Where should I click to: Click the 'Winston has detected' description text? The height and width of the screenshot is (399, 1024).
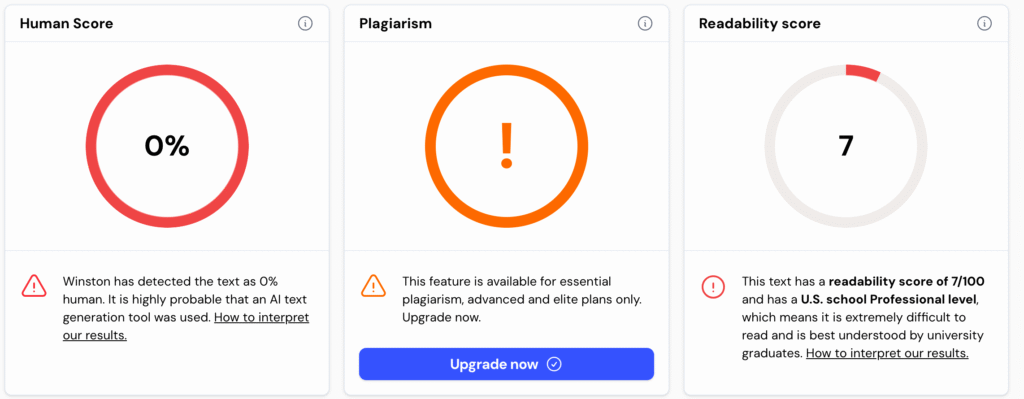point(186,308)
